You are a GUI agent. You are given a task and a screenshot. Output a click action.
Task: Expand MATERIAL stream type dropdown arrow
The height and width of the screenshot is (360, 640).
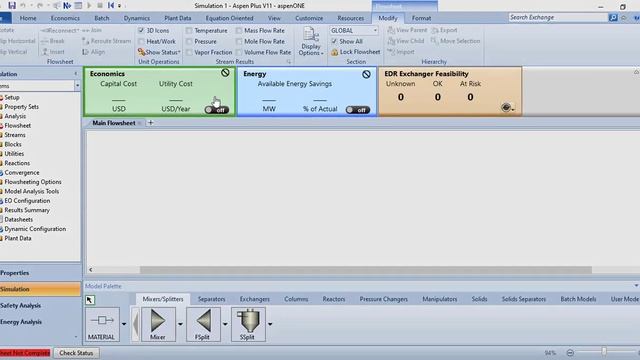[124, 324]
